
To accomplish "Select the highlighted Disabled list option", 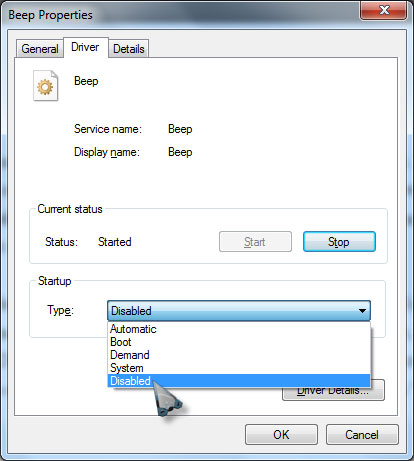I will click(239, 381).
